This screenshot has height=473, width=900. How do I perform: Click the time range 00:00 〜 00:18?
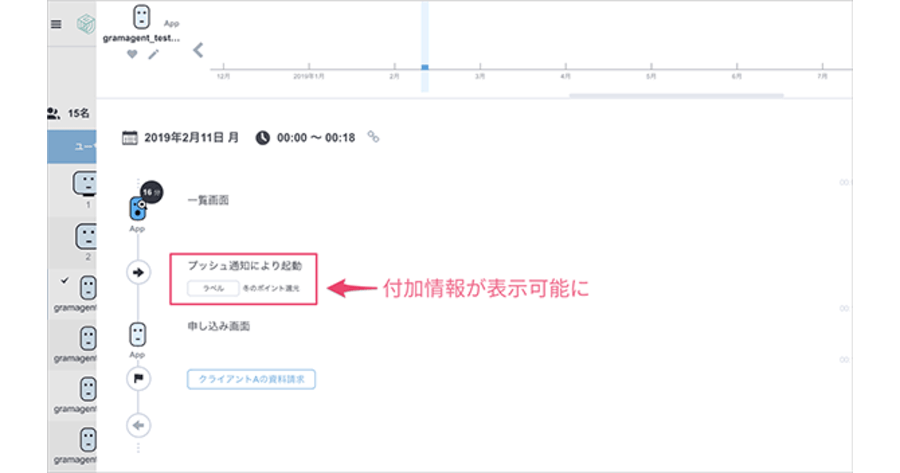click(316, 138)
